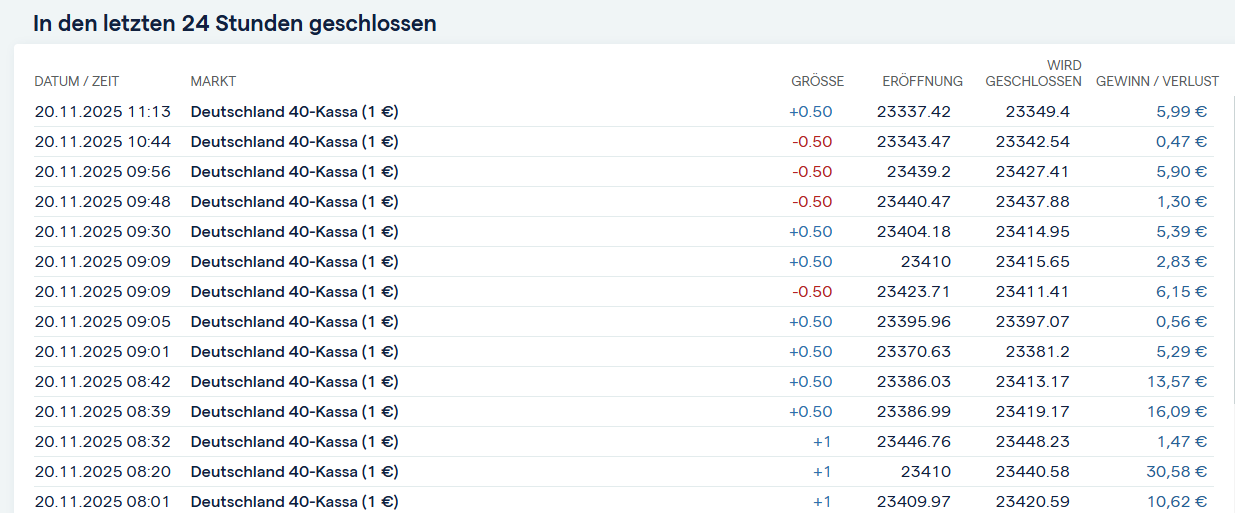Click the date cell 20.11.2025 08:39
Screen dimensions: 1235x513
tap(102, 411)
